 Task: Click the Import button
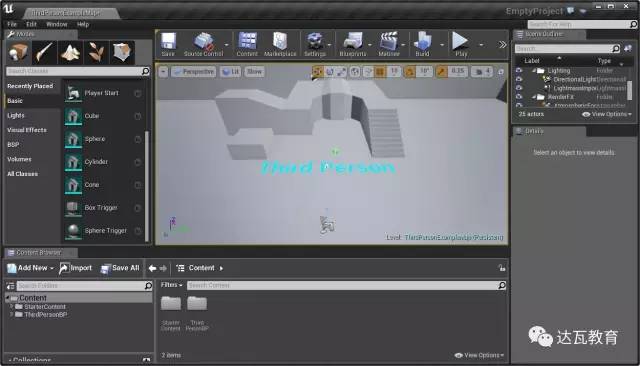(x=76, y=268)
